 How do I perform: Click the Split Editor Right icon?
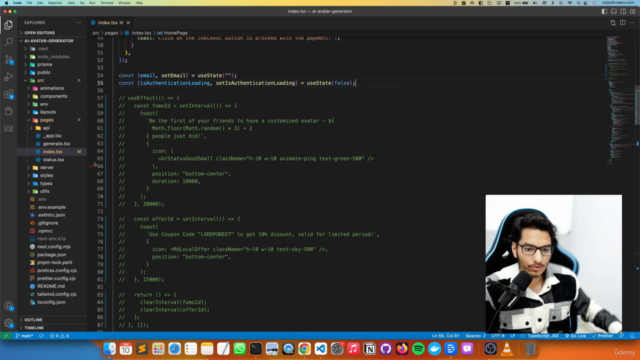622,22
